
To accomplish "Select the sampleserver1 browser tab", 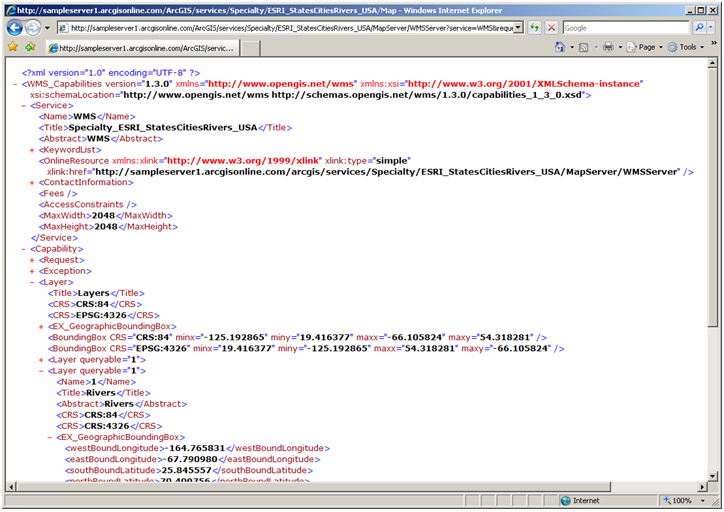I will tap(145, 47).
